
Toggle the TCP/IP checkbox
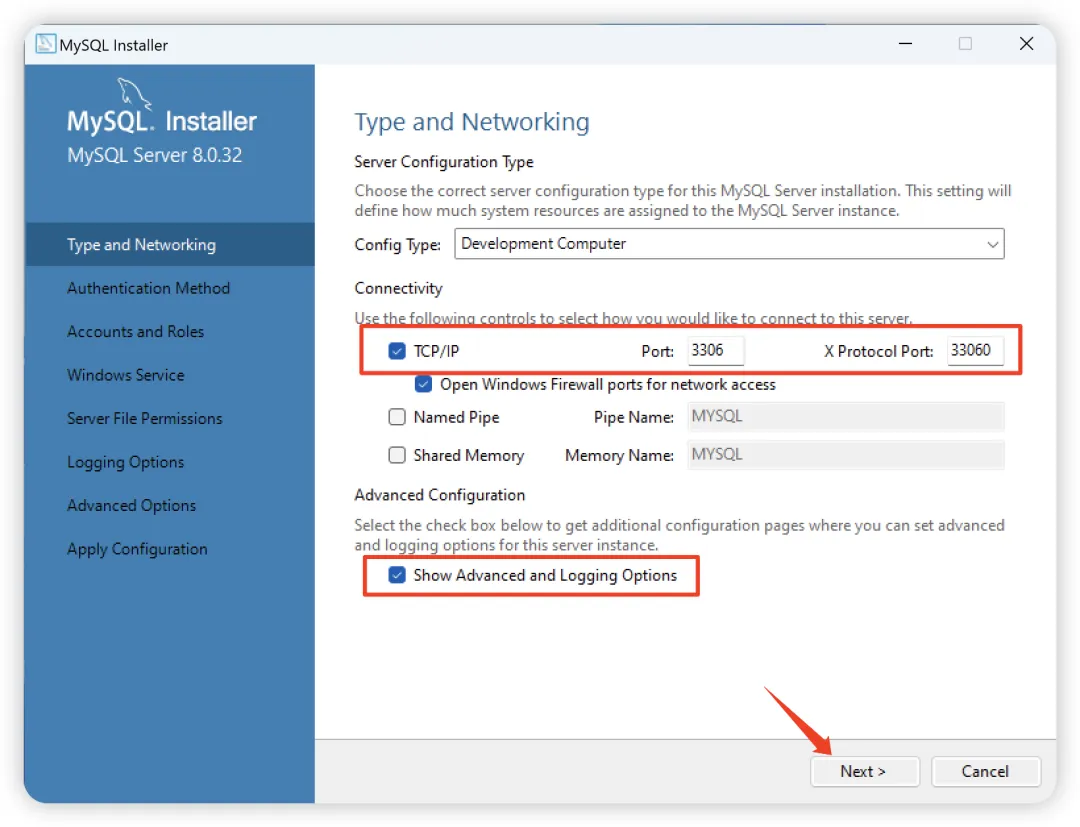397,351
